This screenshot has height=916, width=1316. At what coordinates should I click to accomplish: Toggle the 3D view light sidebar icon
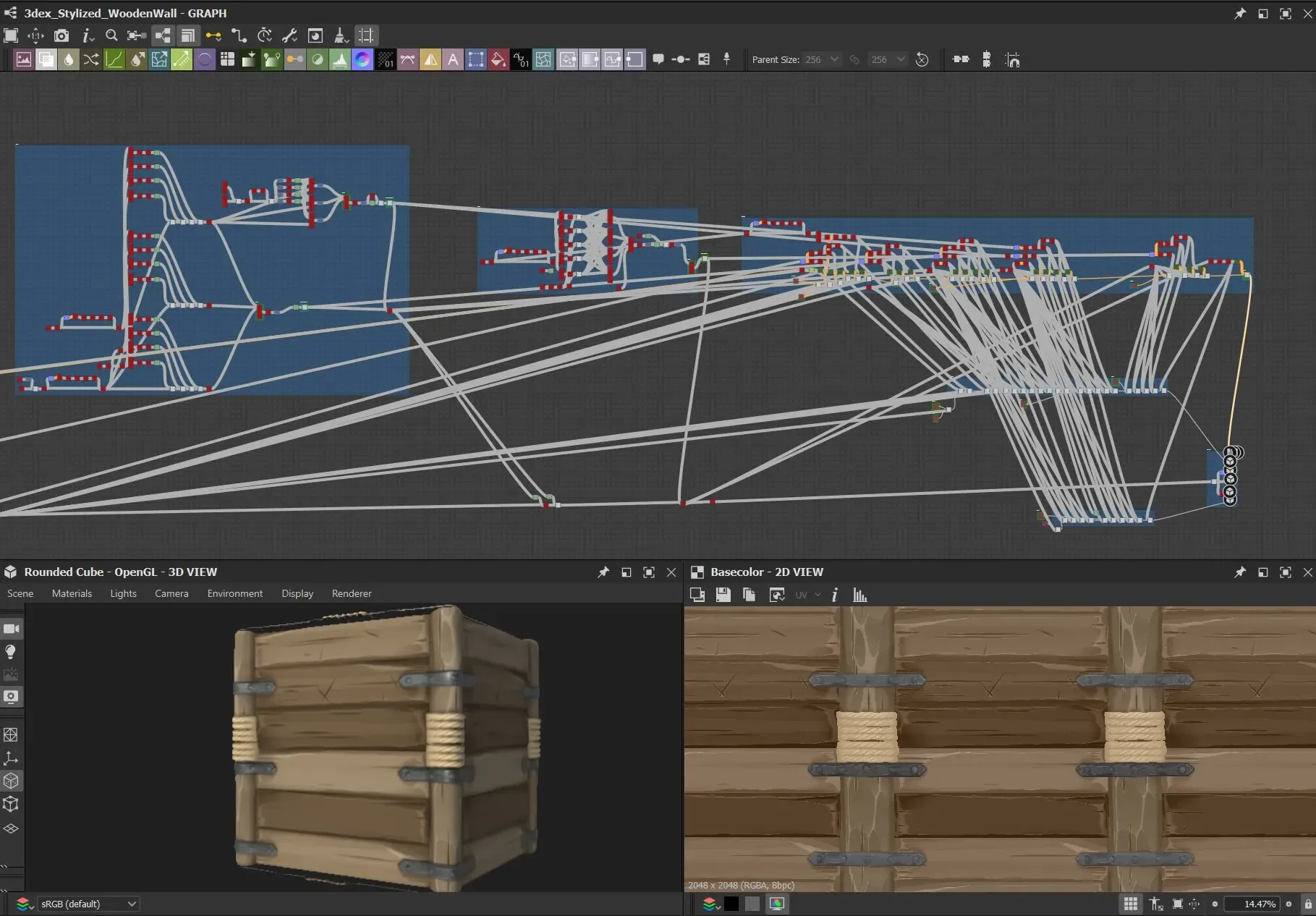tap(11, 652)
